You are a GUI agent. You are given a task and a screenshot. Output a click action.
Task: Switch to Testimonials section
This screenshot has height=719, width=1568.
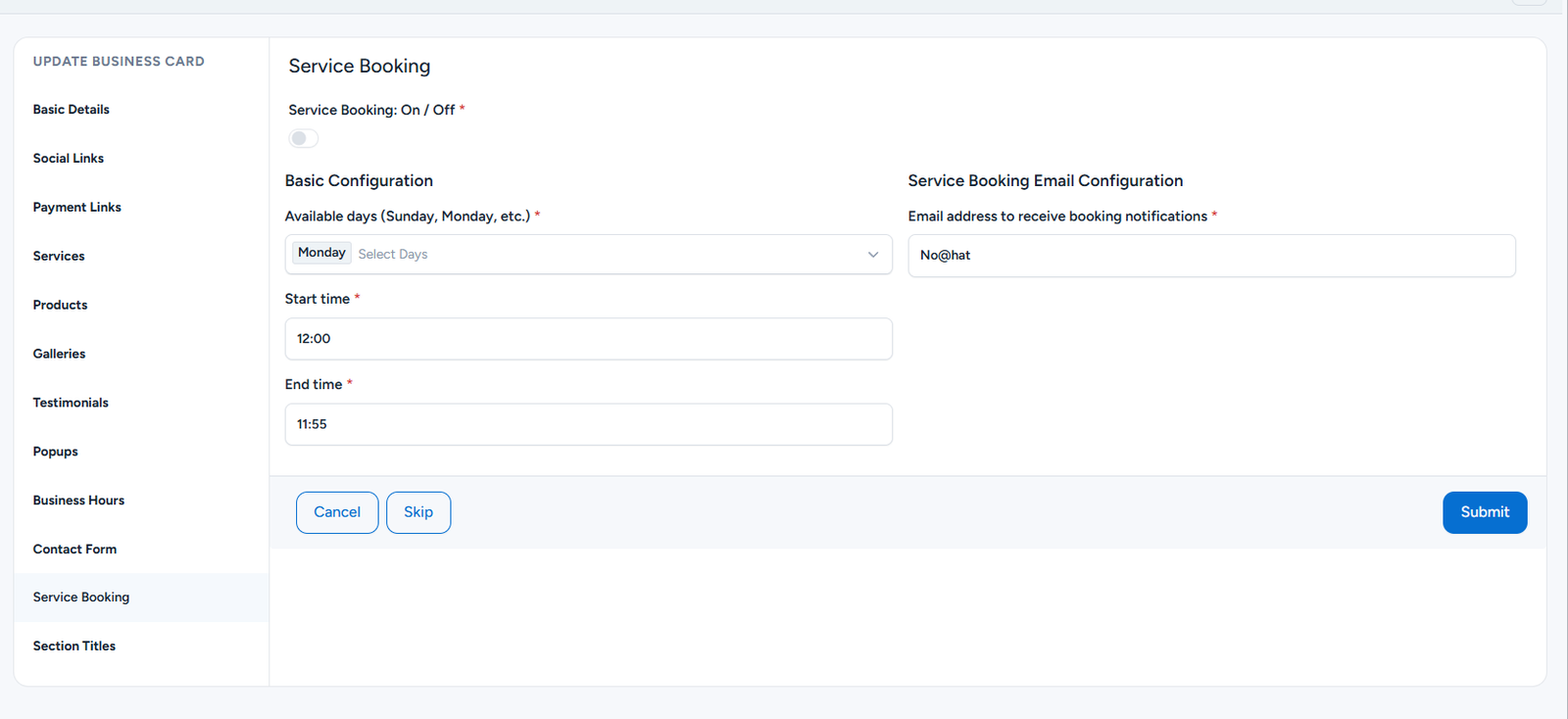point(71,403)
